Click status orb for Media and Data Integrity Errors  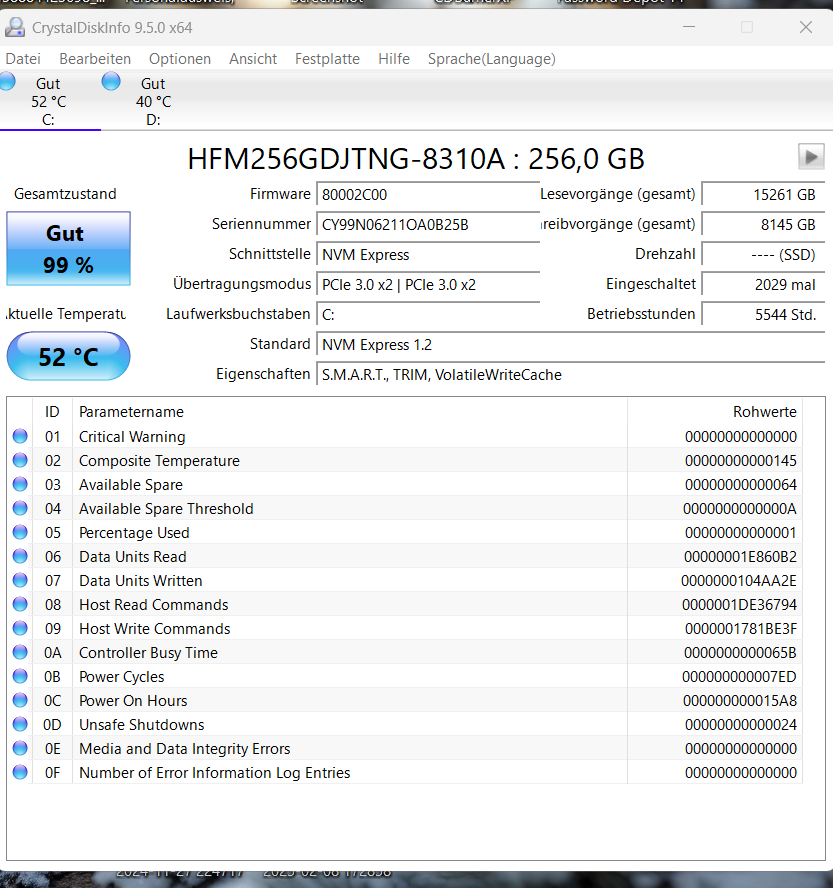click(20, 748)
